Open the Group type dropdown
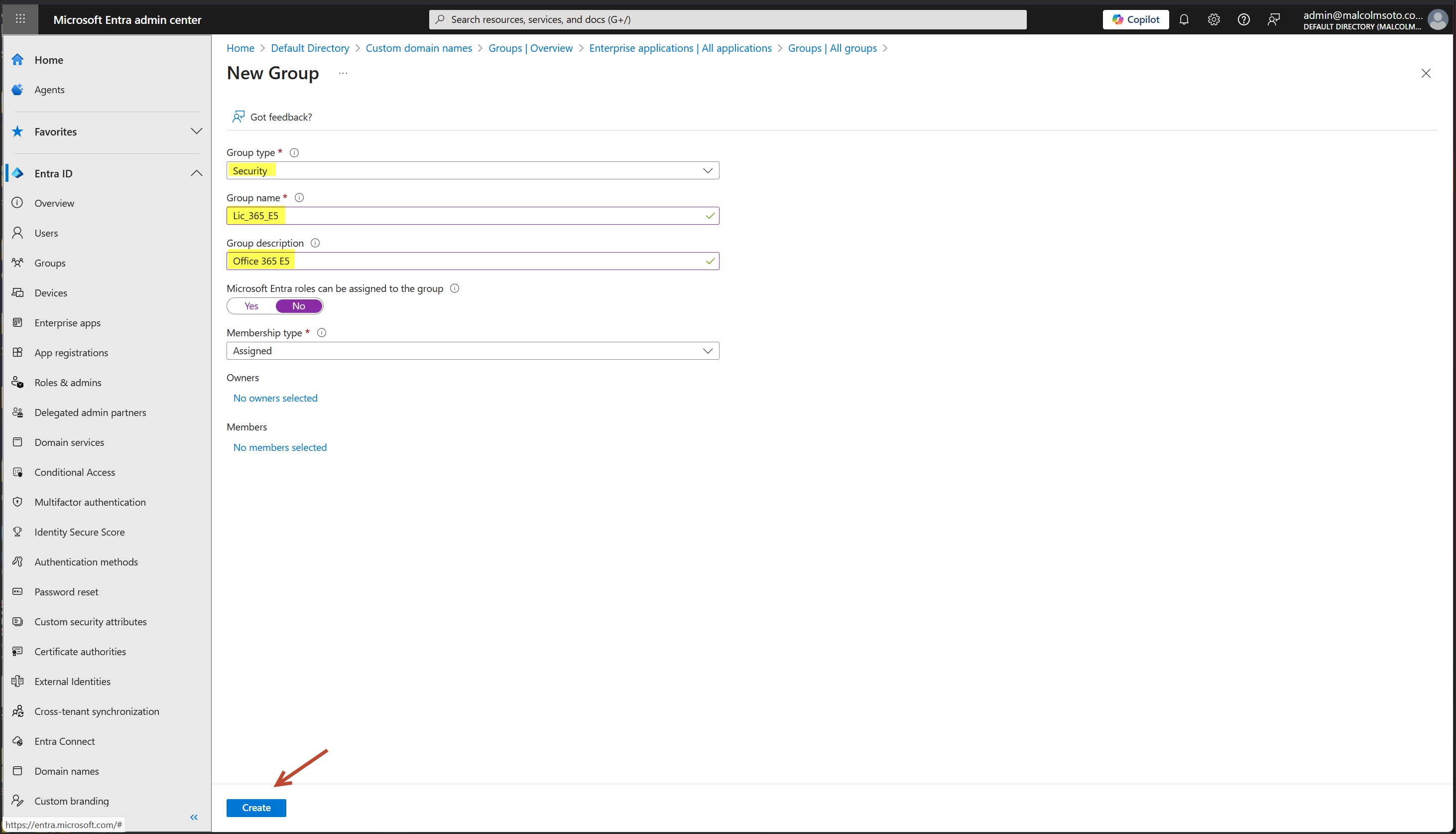The height and width of the screenshot is (834, 1456). coord(472,171)
